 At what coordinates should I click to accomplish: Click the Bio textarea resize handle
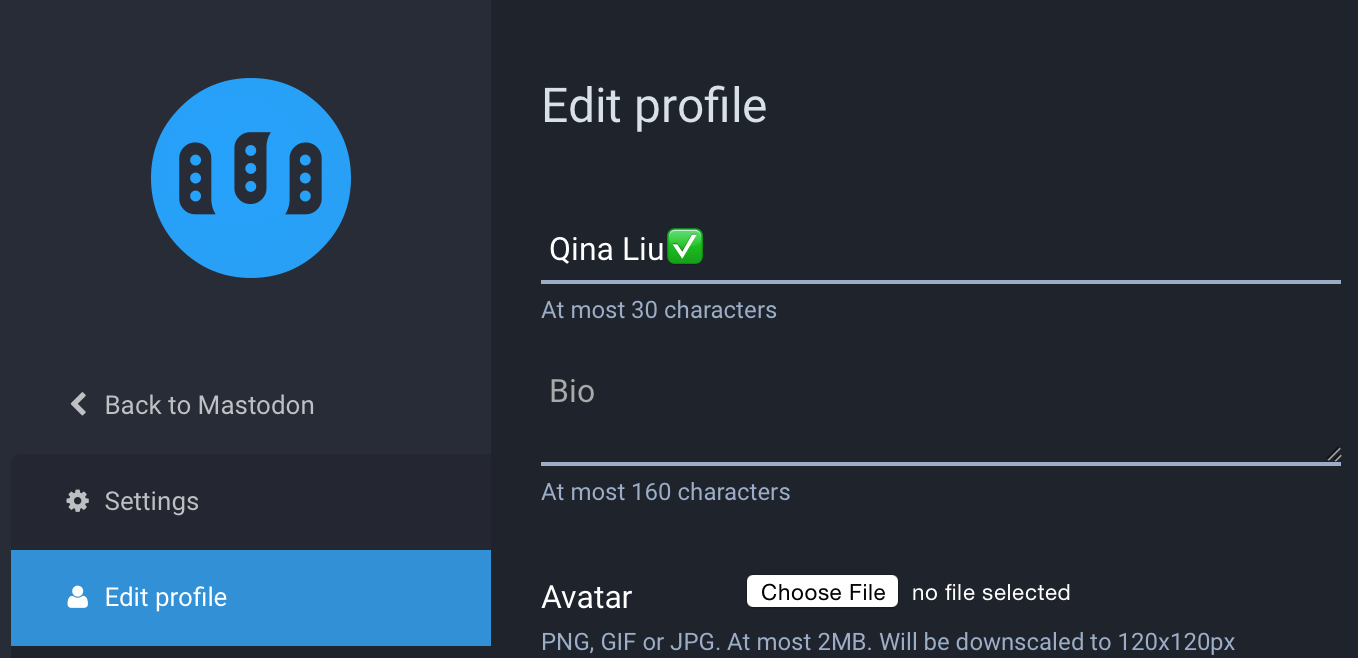pos(1333,454)
